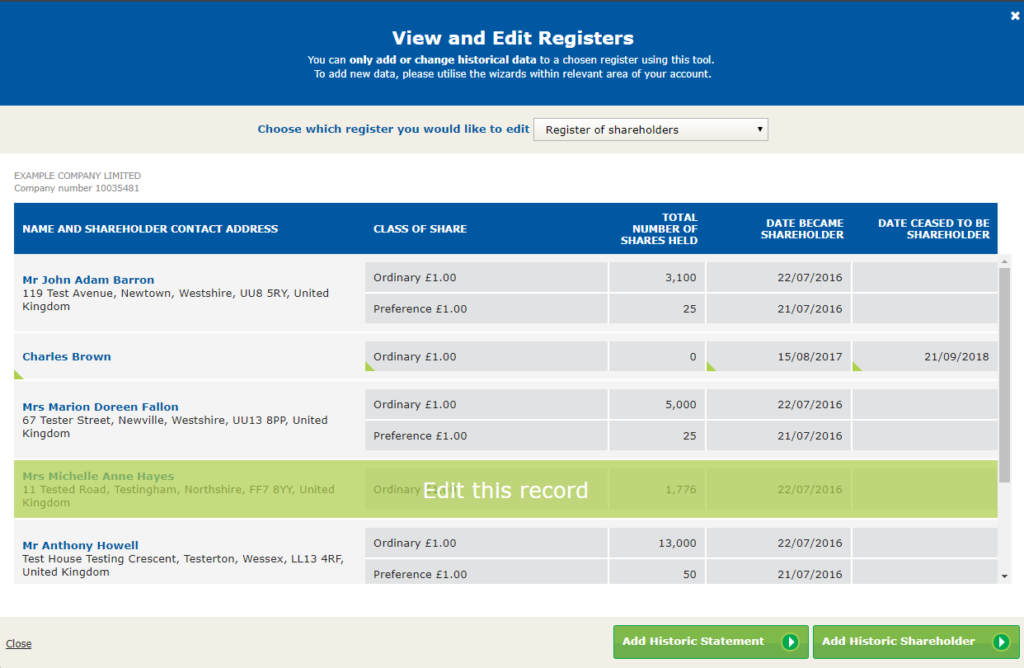Screen dimensions: 1024x668
Task: Click John Barron's 3,100 shares cell
Action: coord(656,278)
